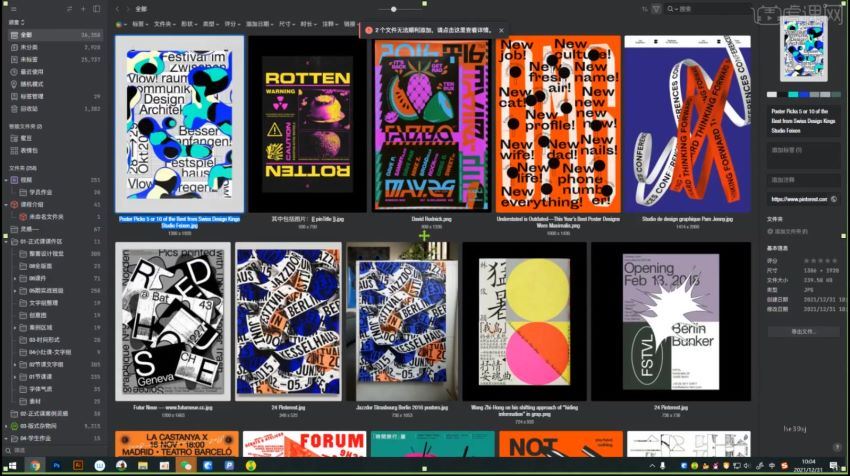This screenshot has width=850, height=476.
Task: Open the 类型 filter dropdown
Action: [210, 24]
